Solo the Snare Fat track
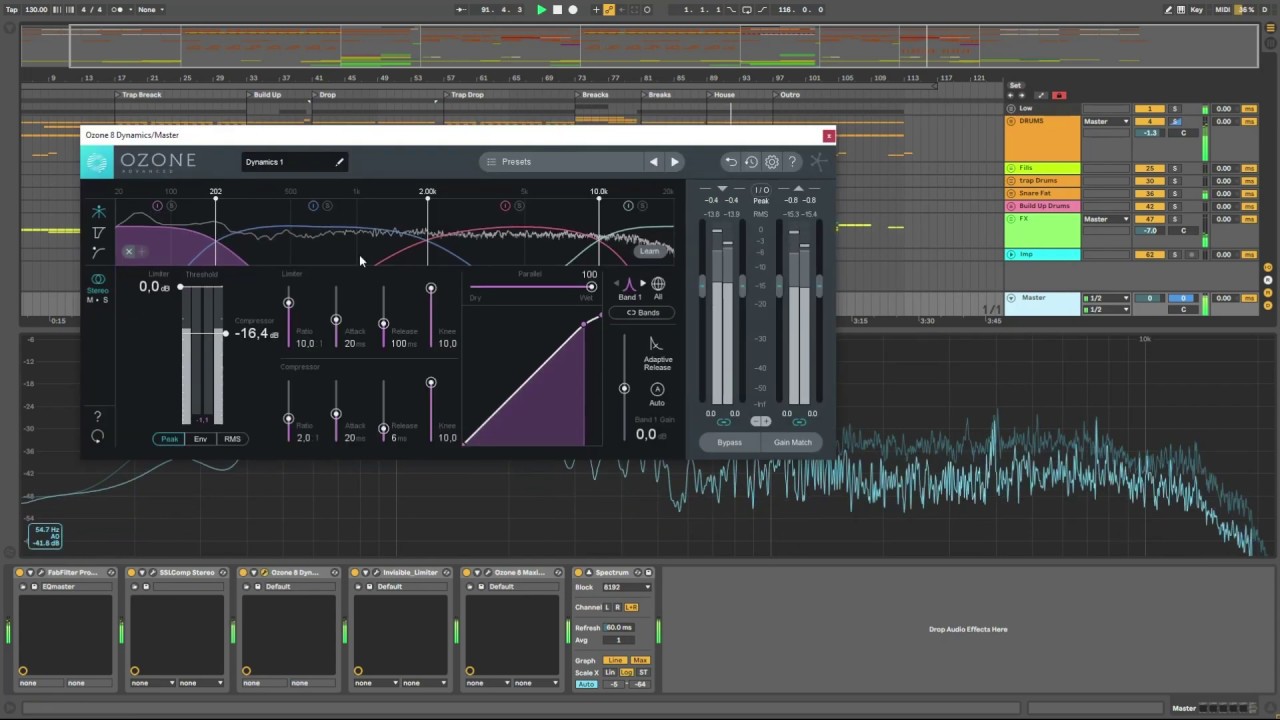 (x=1175, y=193)
